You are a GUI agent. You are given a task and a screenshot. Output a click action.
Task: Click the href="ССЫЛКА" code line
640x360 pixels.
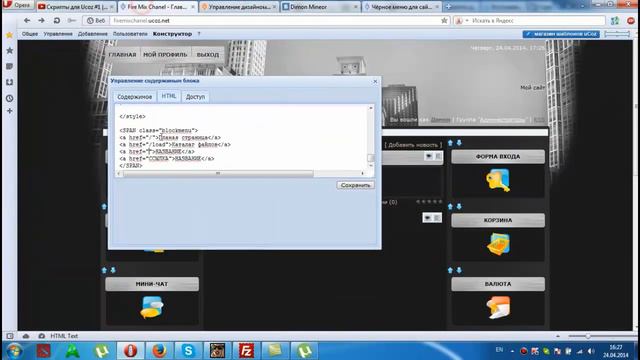pyautogui.click(x=167, y=158)
